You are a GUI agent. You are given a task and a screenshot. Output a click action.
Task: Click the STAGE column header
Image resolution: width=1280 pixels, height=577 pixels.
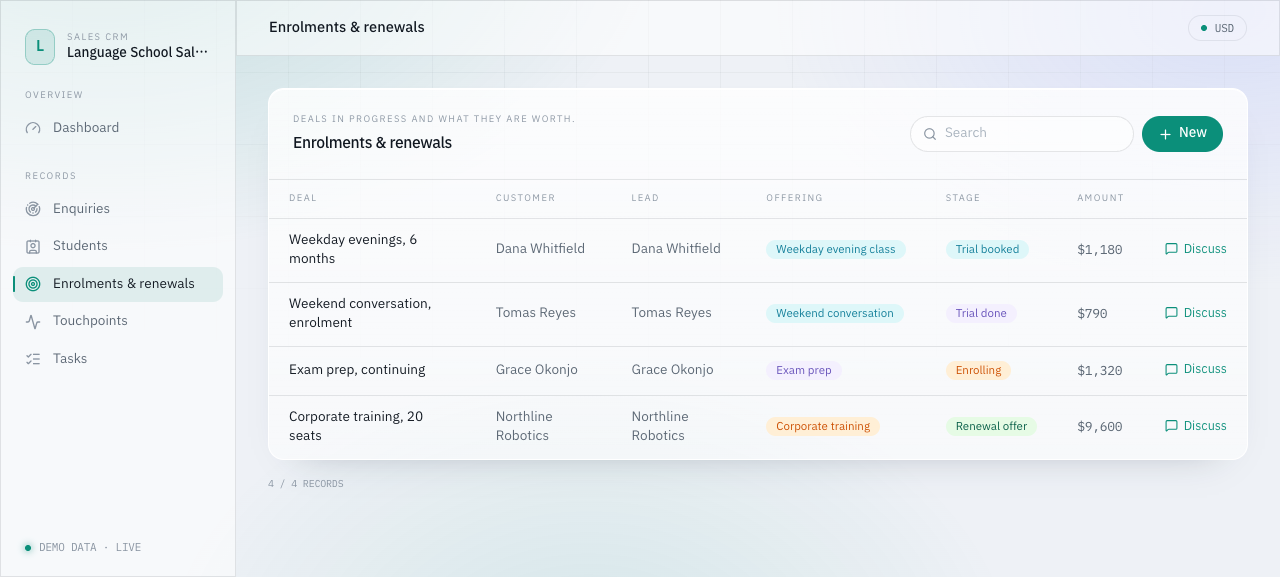tap(963, 198)
